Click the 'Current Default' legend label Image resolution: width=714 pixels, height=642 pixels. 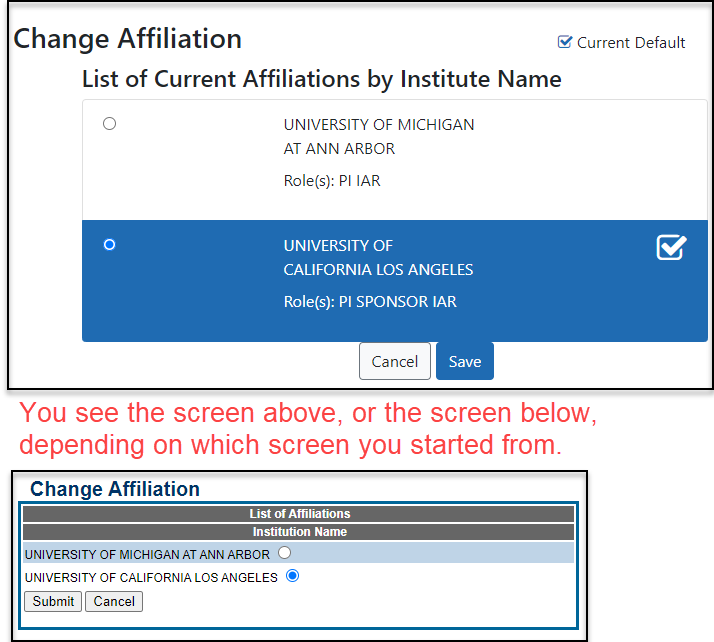[x=631, y=42]
